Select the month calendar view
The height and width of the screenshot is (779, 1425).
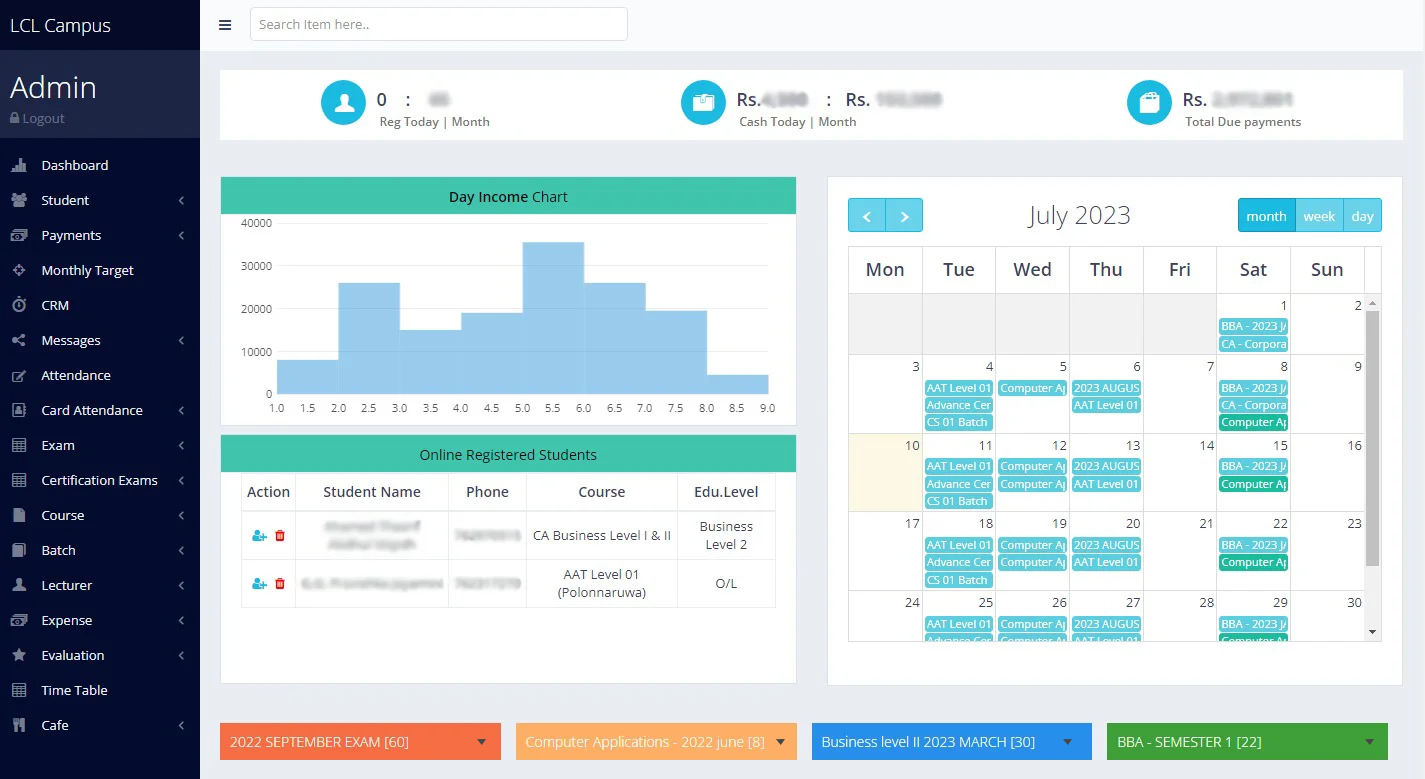tap(1266, 216)
